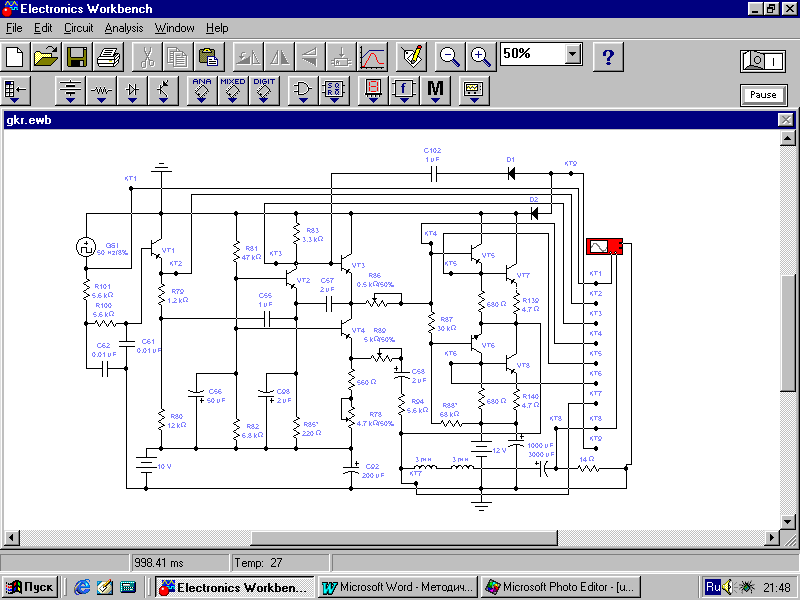
Task: Click the red oscilloscope instrument
Action: (x=604, y=246)
